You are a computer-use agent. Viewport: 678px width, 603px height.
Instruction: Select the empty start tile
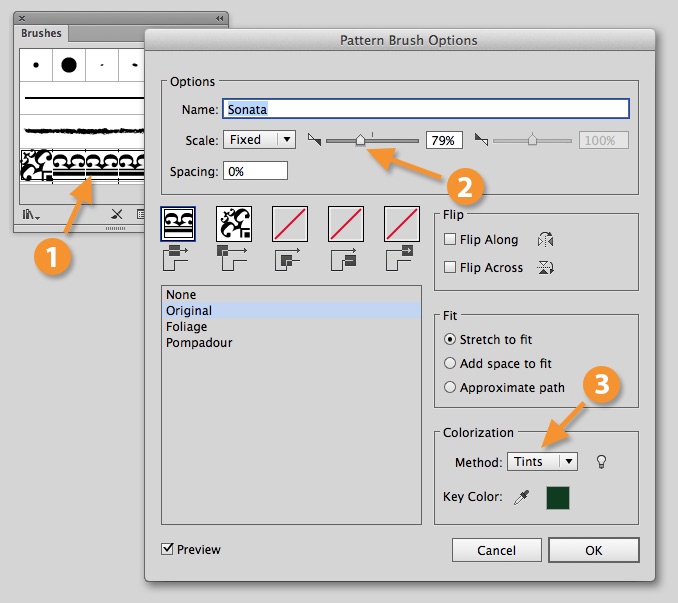point(346,223)
